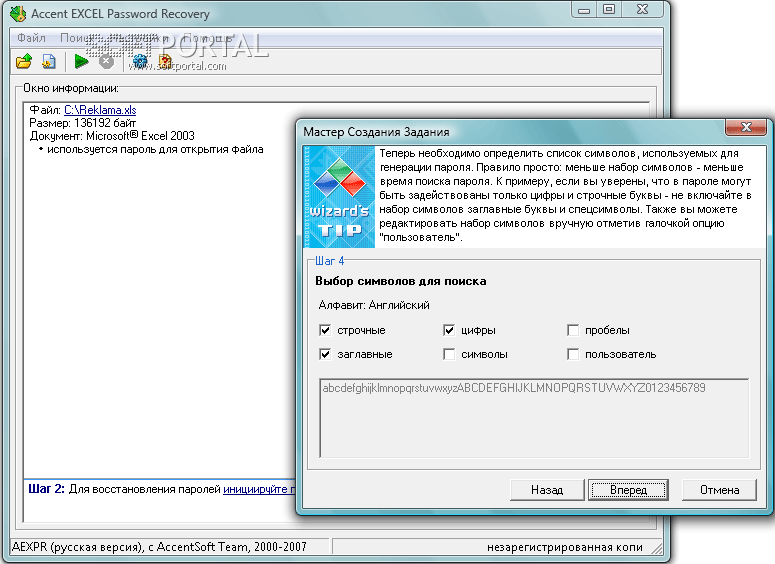This screenshot has width=775, height=564.
Task: Click the 'Окно информации:' label
Action: coord(71,88)
